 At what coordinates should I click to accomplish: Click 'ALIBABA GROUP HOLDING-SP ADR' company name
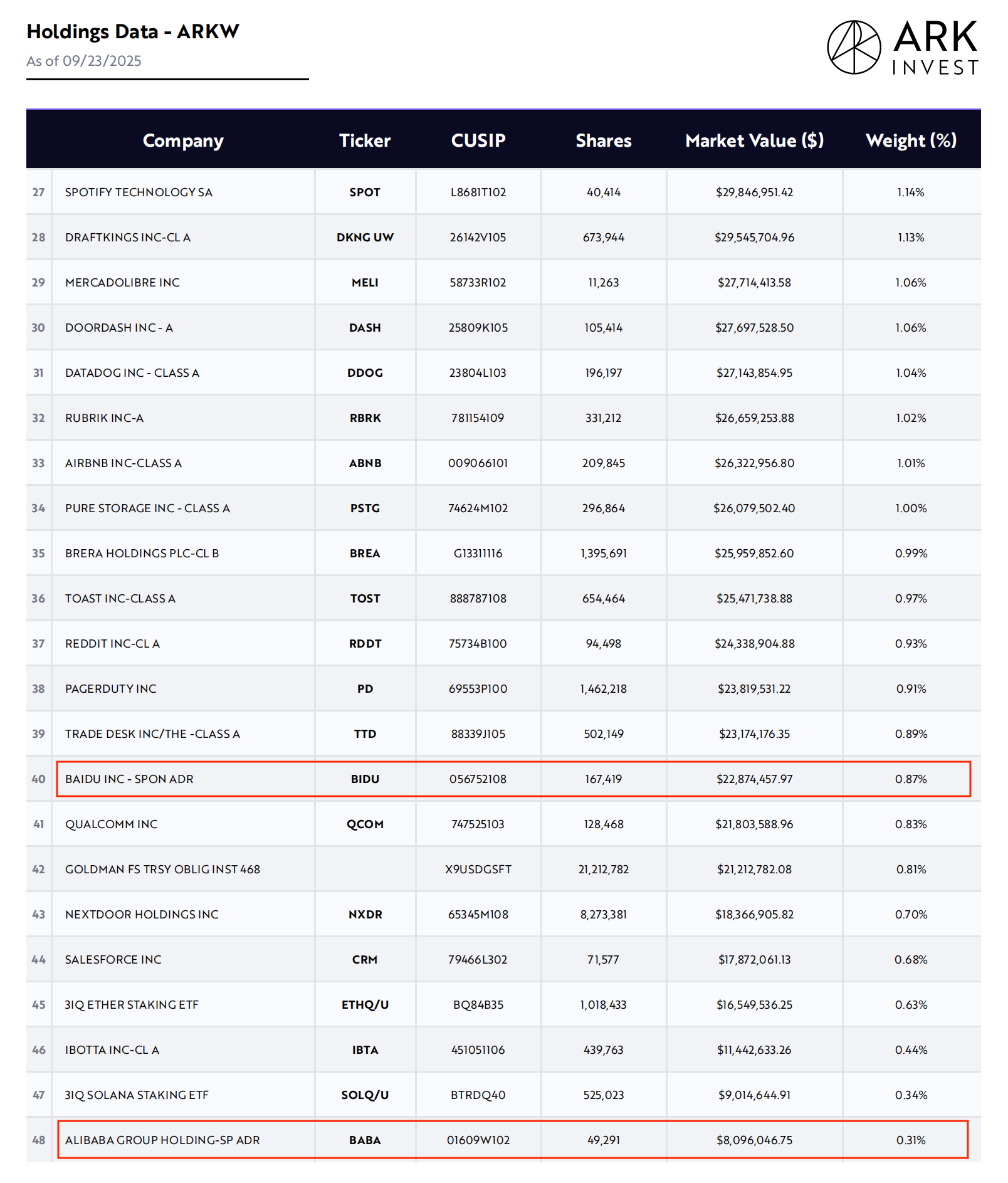[x=162, y=1140]
